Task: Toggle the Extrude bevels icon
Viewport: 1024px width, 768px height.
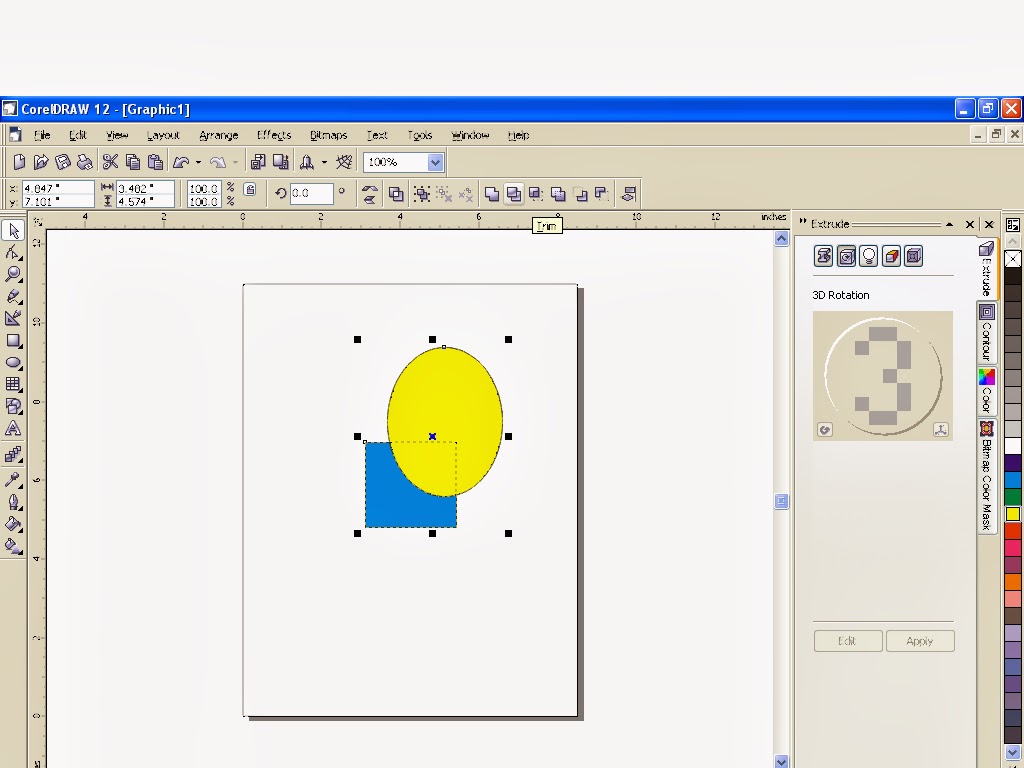Action: (x=914, y=256)
